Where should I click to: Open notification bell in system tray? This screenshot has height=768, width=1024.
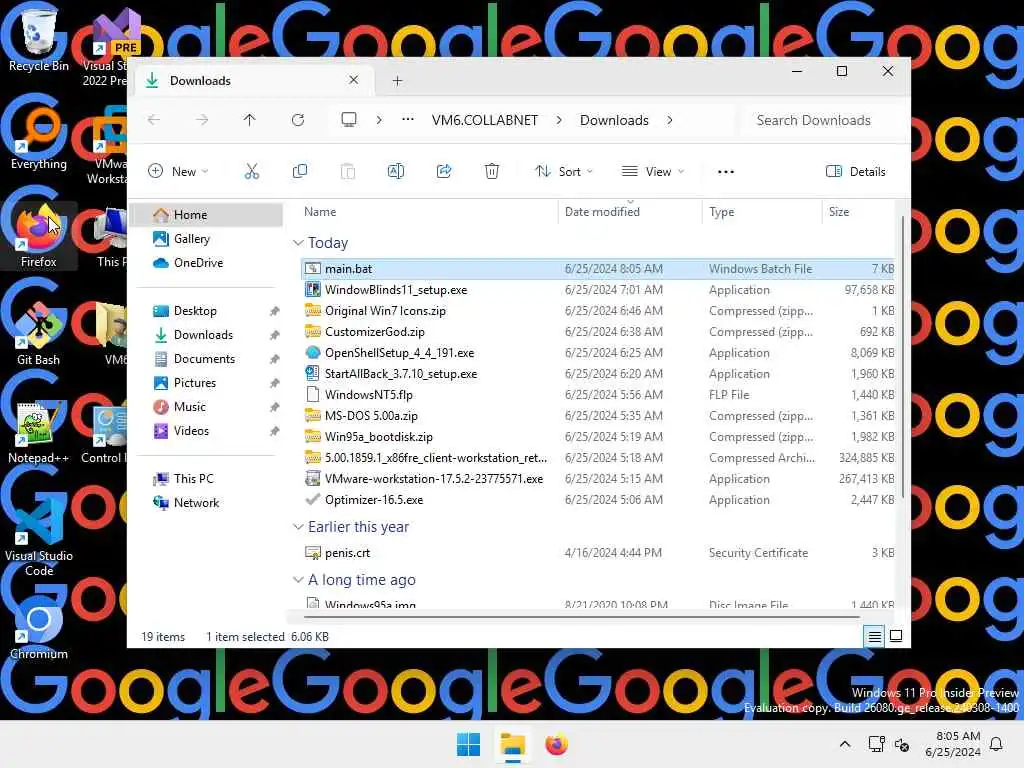tap(997, 744)
